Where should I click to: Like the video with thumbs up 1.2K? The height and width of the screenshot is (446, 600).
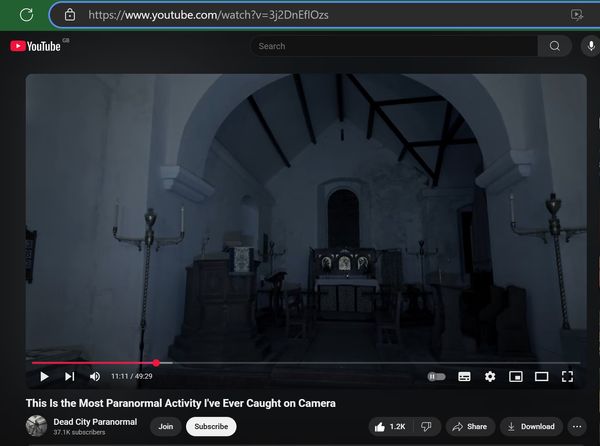point(390,426)
